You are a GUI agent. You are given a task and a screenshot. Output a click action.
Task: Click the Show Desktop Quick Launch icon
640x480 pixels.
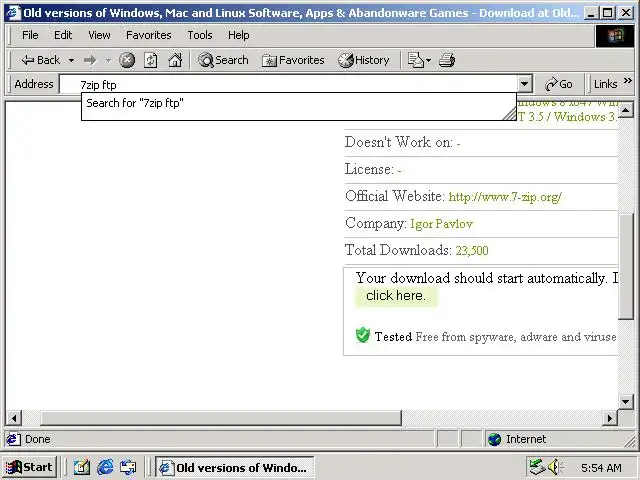pos(82,467)
